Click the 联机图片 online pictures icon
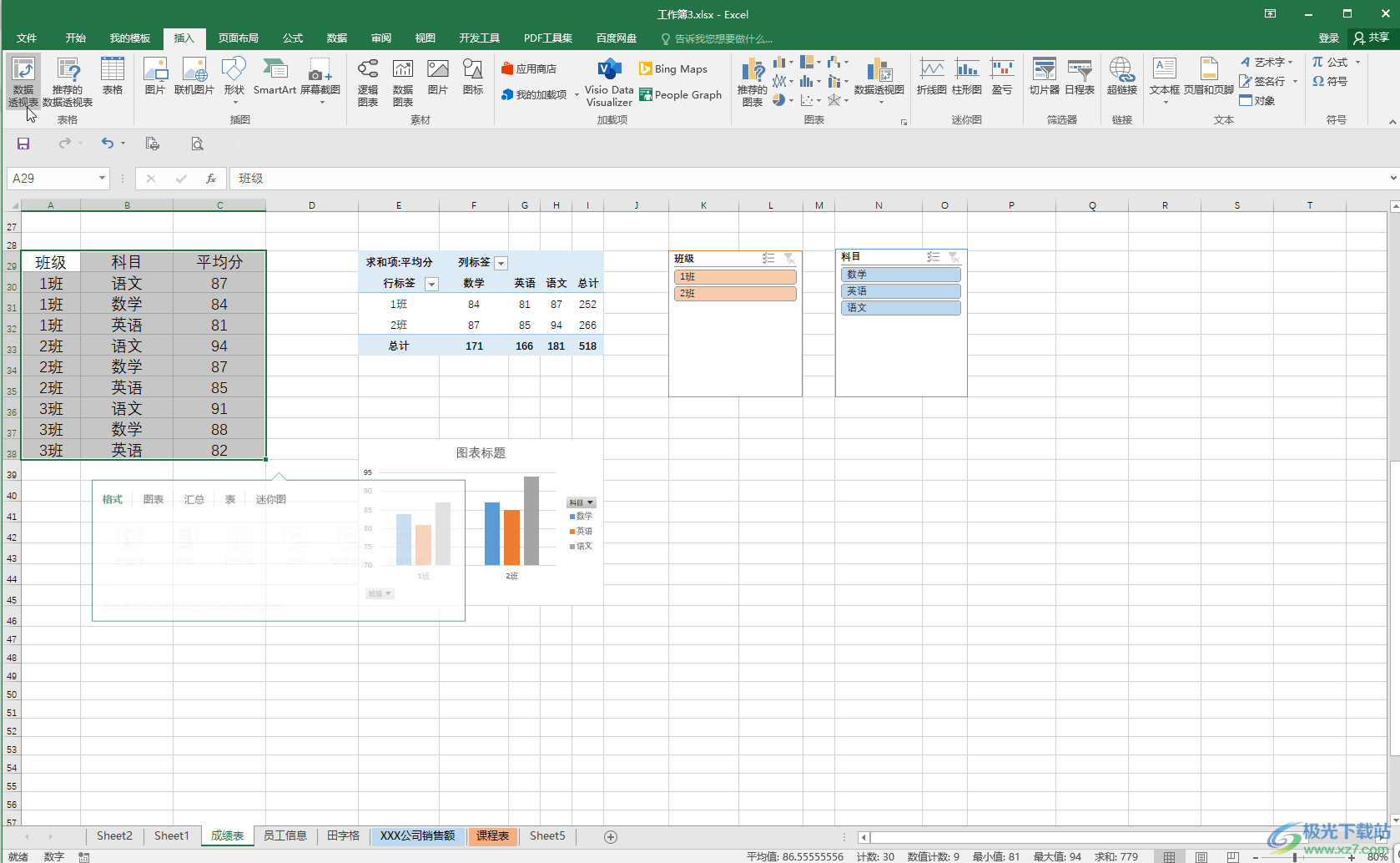This screenshot has height=863, width=1400. 194,76
